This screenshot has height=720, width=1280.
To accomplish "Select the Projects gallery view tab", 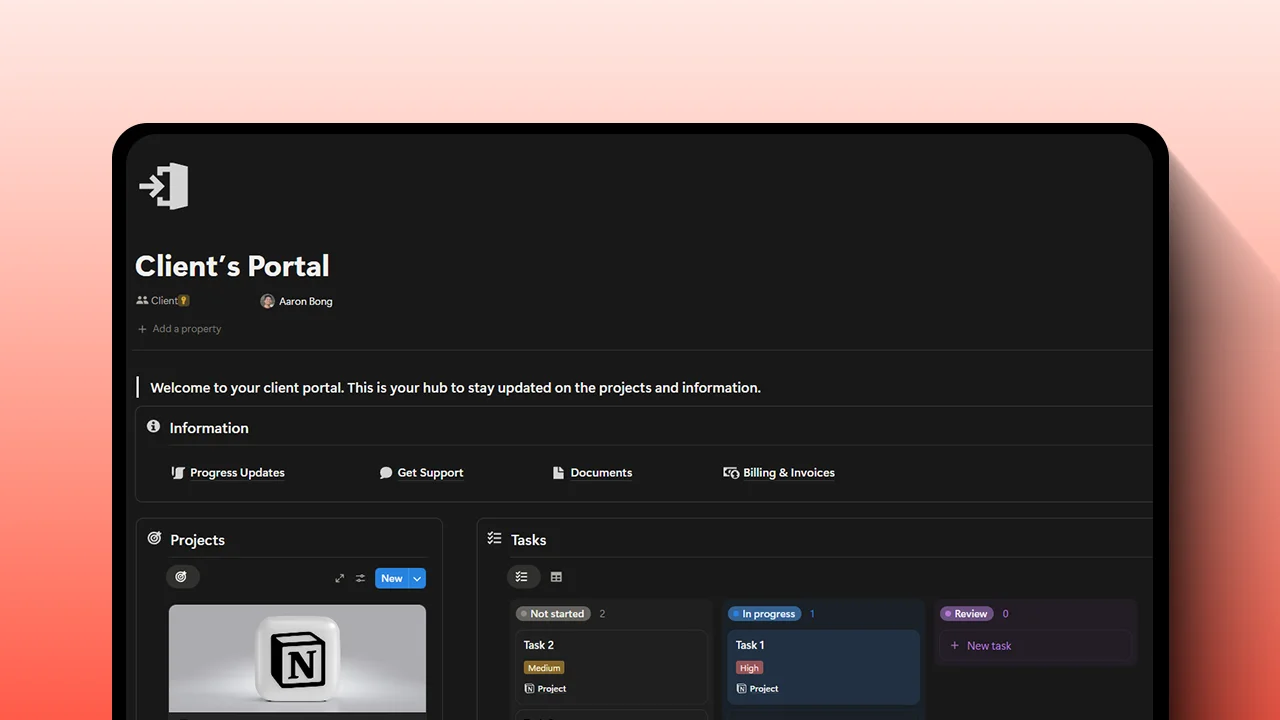I will [x=182, y=577].
